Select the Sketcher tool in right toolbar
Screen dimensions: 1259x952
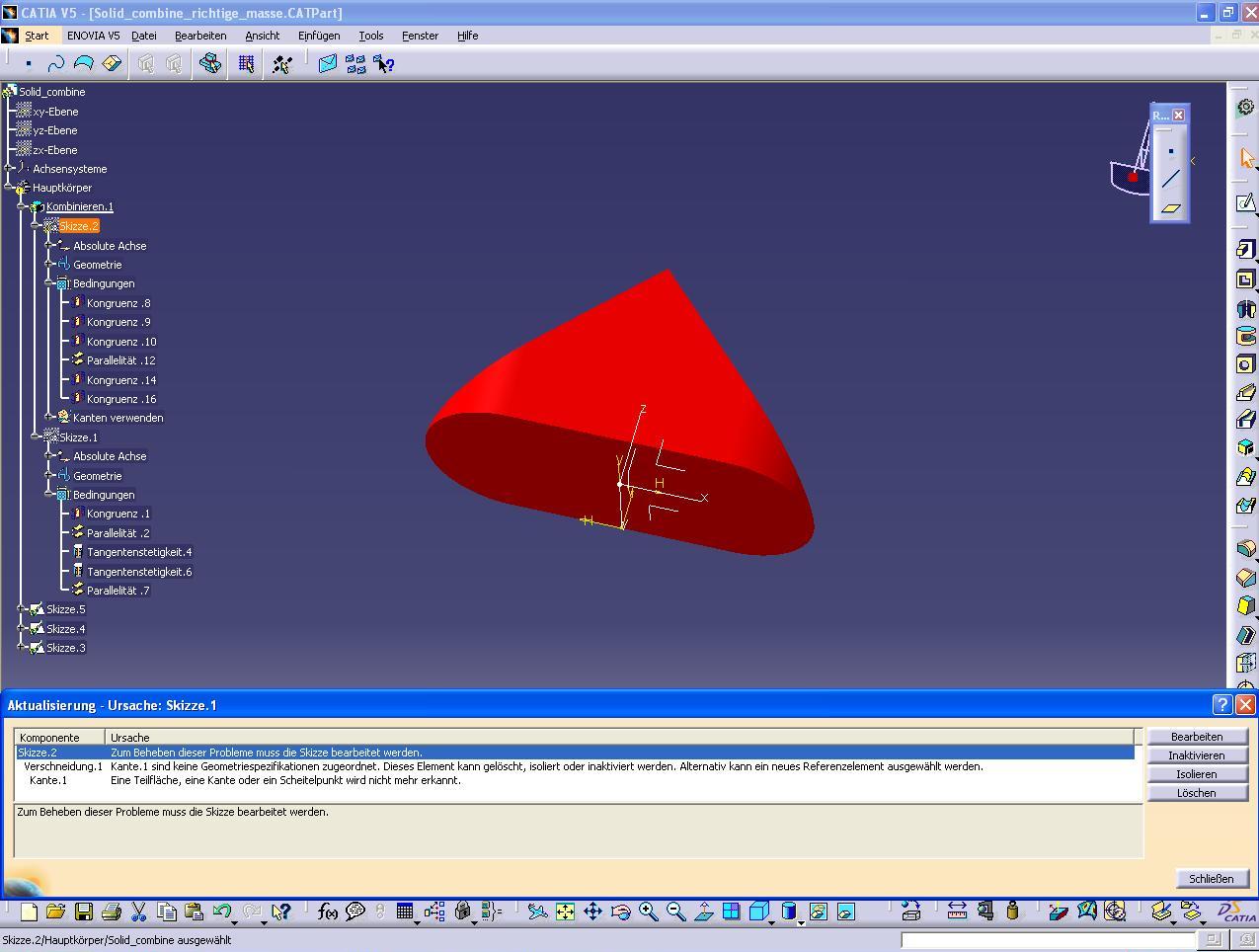click(x=1245, y=203)
